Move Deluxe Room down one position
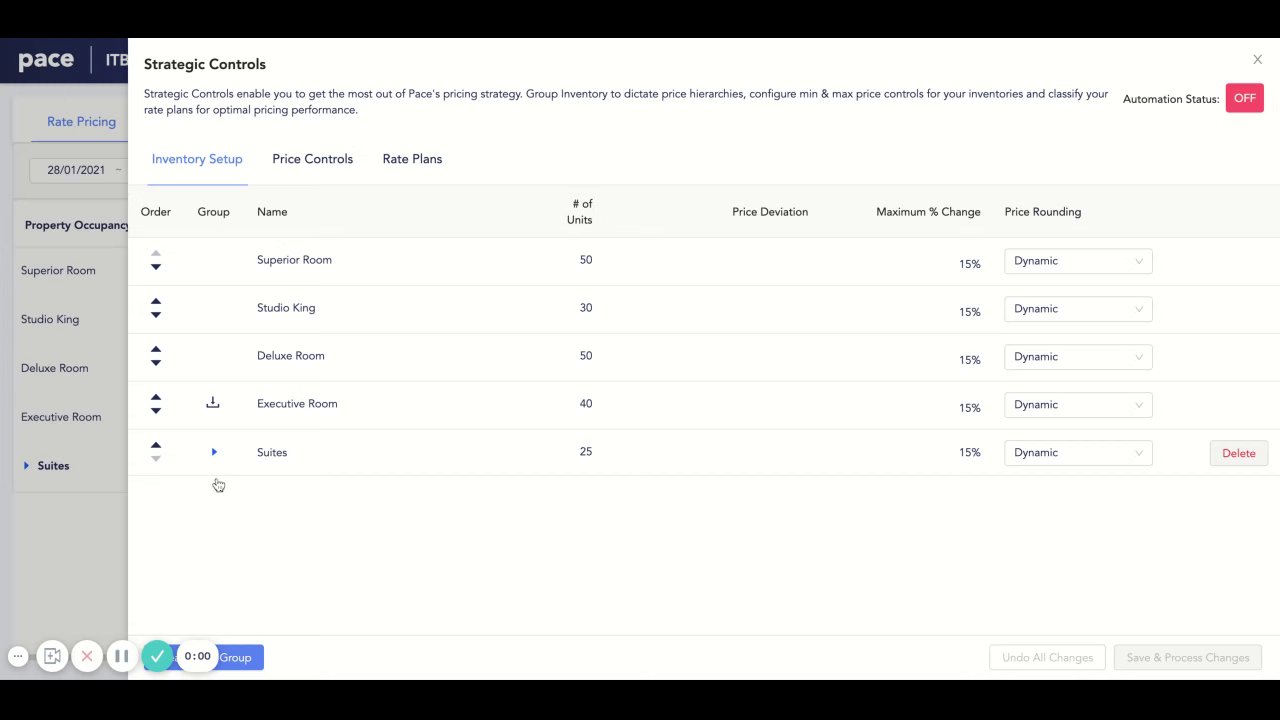This screenshot has width=1280, height=720. coord(156,363)
